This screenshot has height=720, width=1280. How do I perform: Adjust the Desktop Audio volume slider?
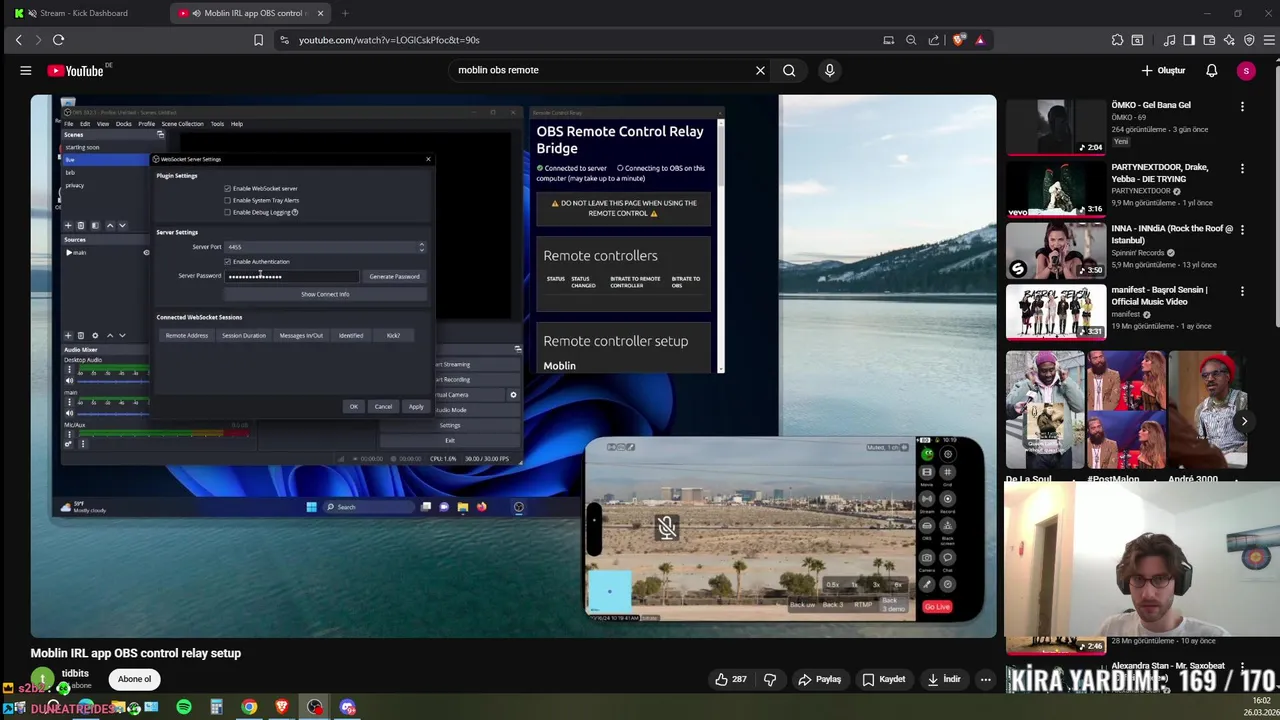[x=113, y=381]
